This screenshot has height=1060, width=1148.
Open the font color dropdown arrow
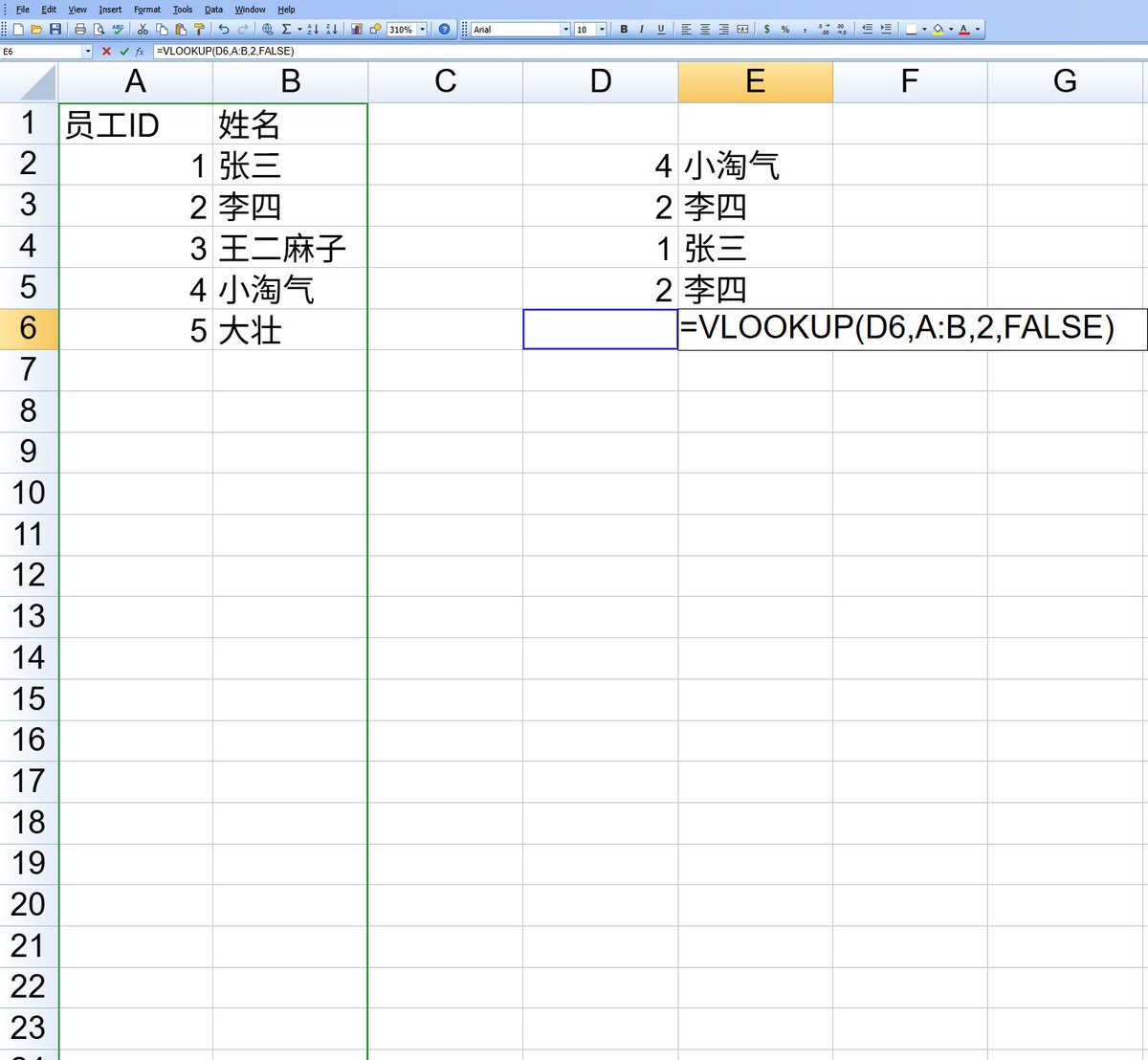pos(978,30)
